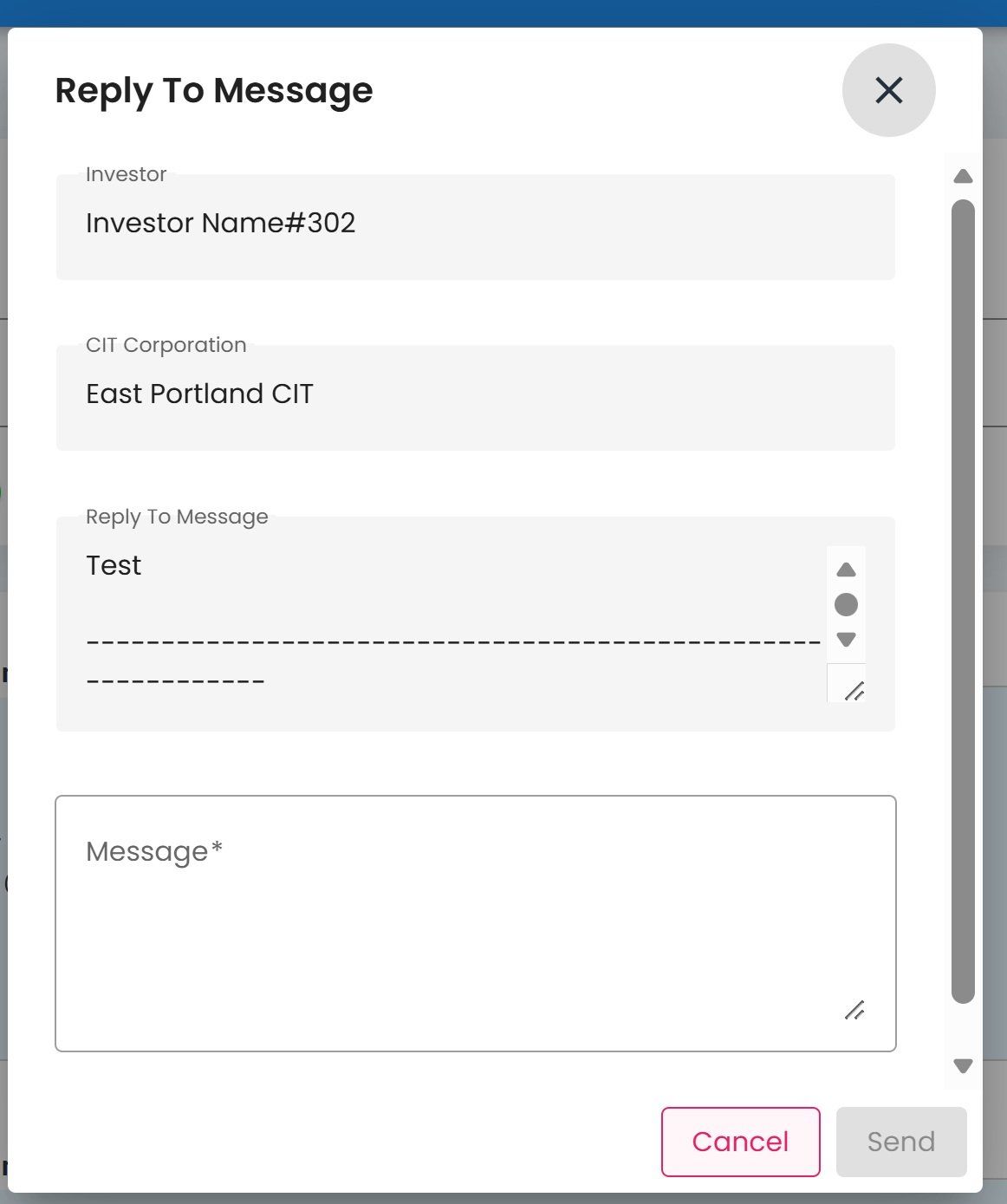Click the small Reply To Message field label
Viewport: 1007px width, 1204px height.
pyautogui.click(x=177, y=517)
